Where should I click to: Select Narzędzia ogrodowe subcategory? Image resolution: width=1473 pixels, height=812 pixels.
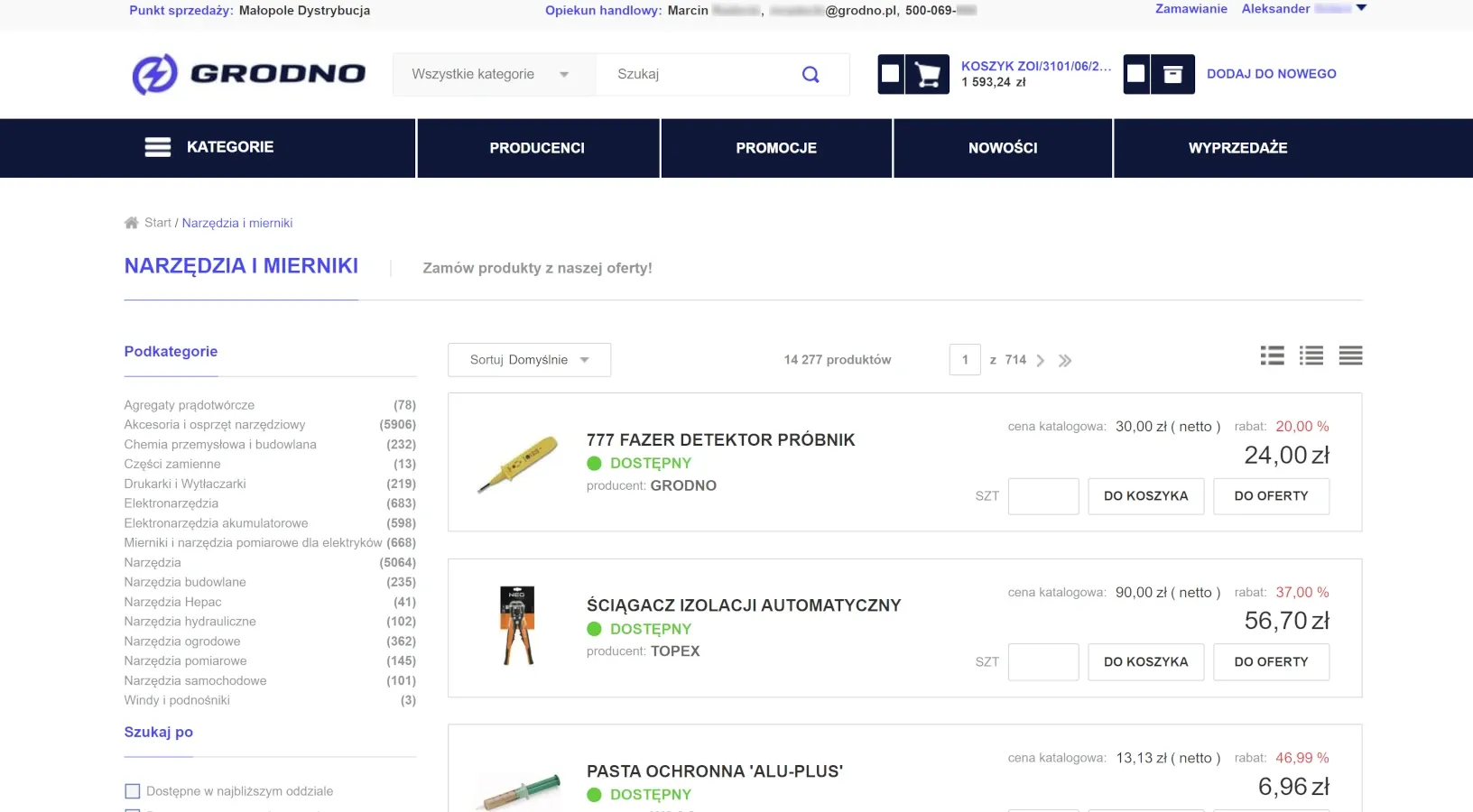(182, 641)
